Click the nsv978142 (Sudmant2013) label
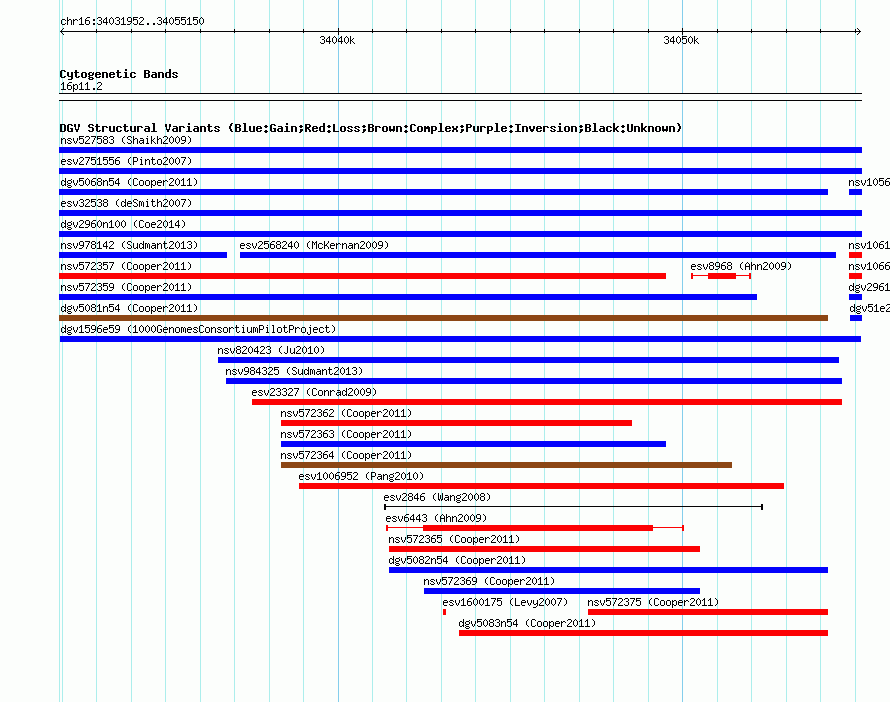 tap(129, 245)
